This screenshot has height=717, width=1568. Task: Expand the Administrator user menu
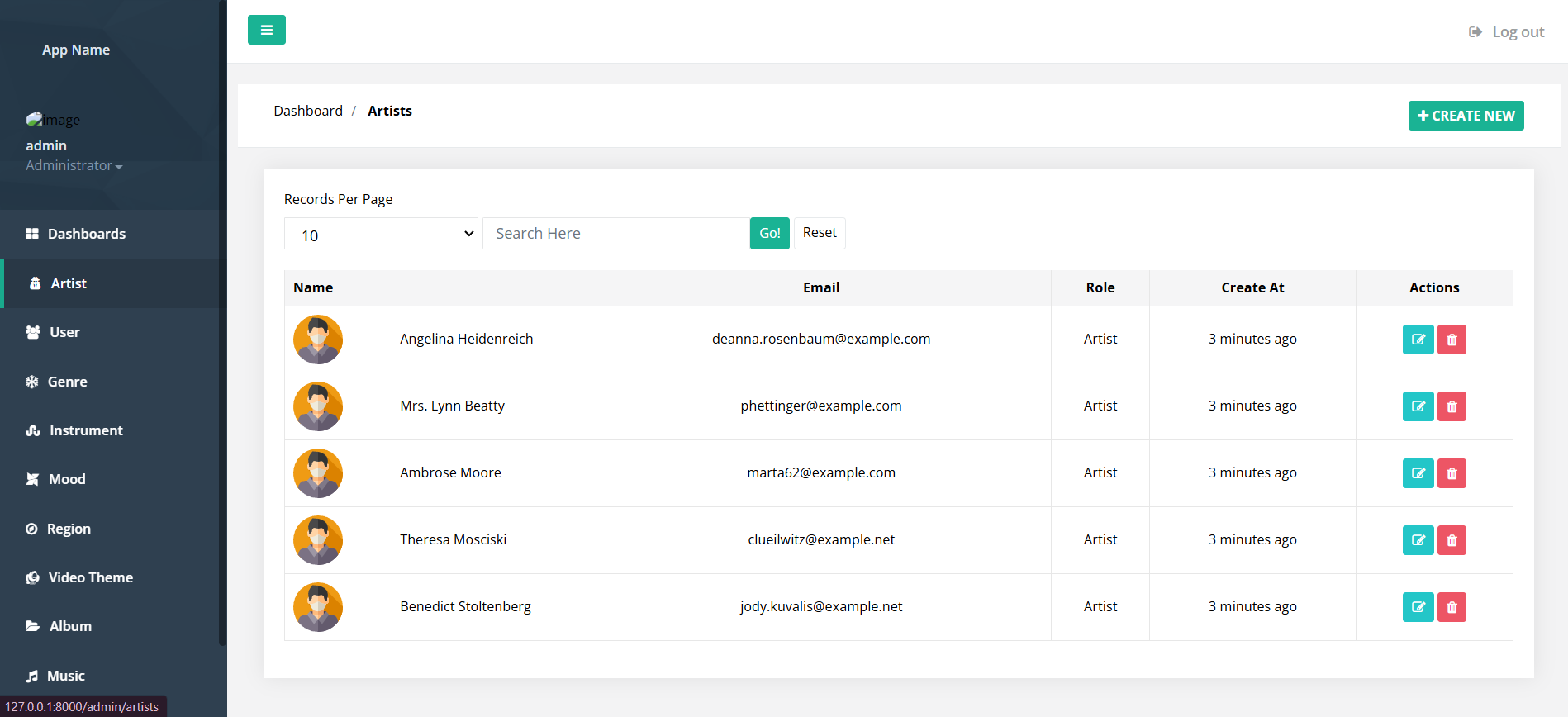pos(74,166)
